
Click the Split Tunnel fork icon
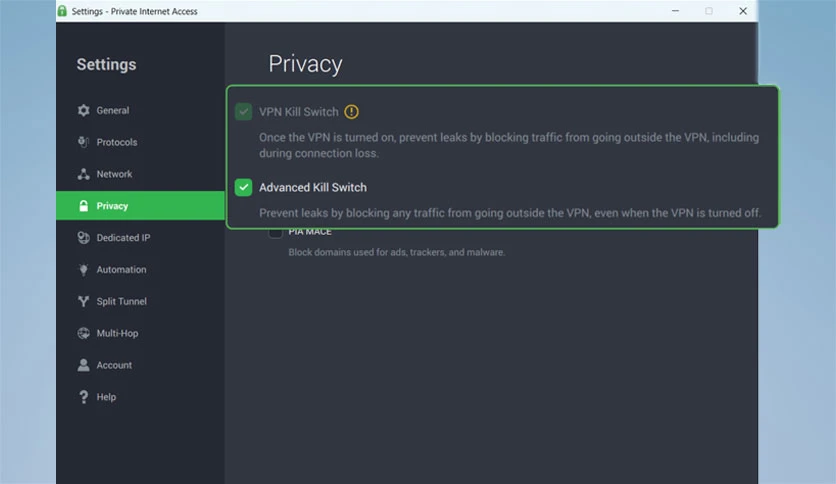coord(84,301)
